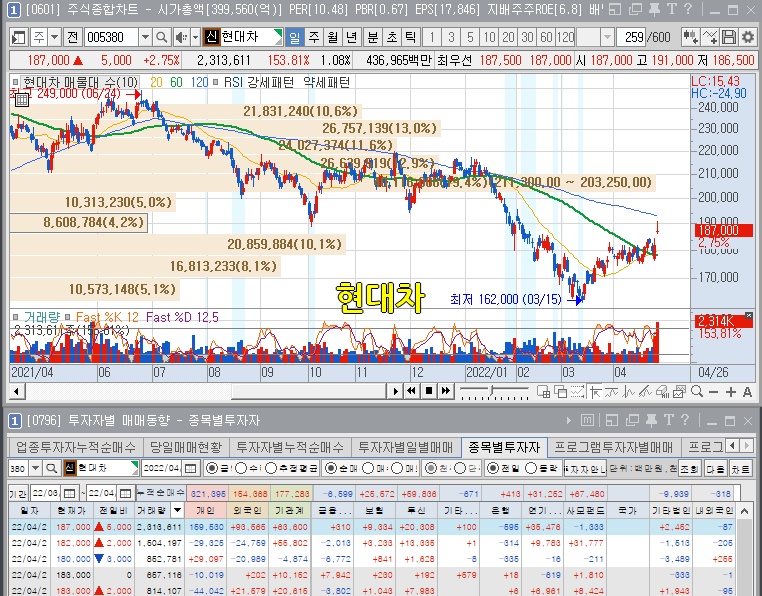Click the small grid table icon on chart
Viewport: 762px width, 596px height.
[x=22, y=100]
